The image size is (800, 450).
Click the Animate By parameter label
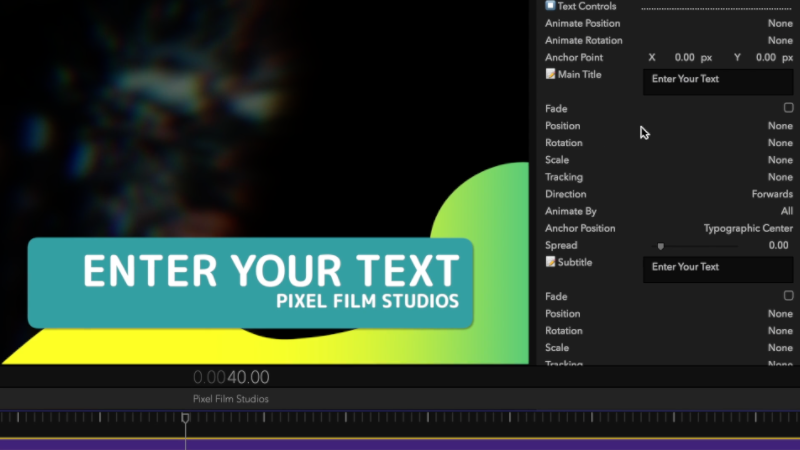570,211
